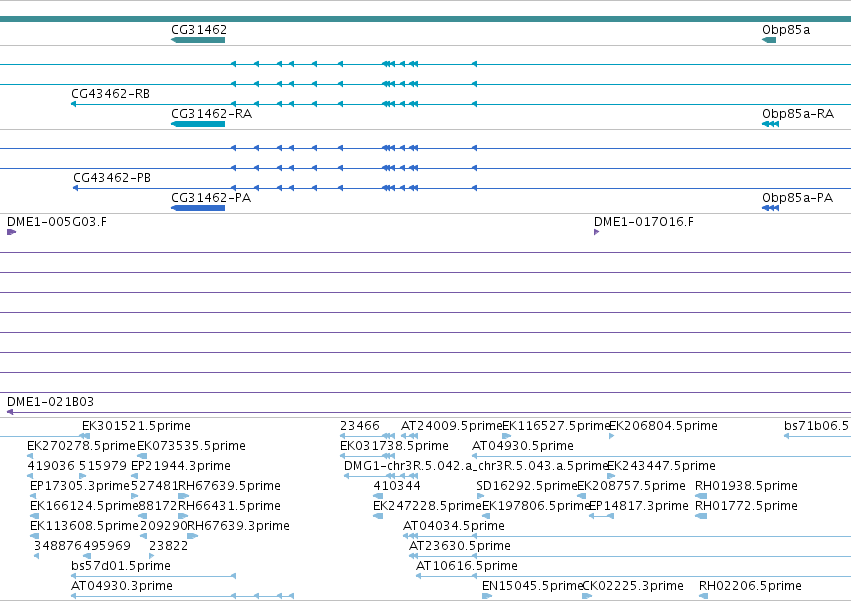Screen dimensions: 851x601
Task: Click the EK116527.5prime EST label
Action: pos(557,426)
